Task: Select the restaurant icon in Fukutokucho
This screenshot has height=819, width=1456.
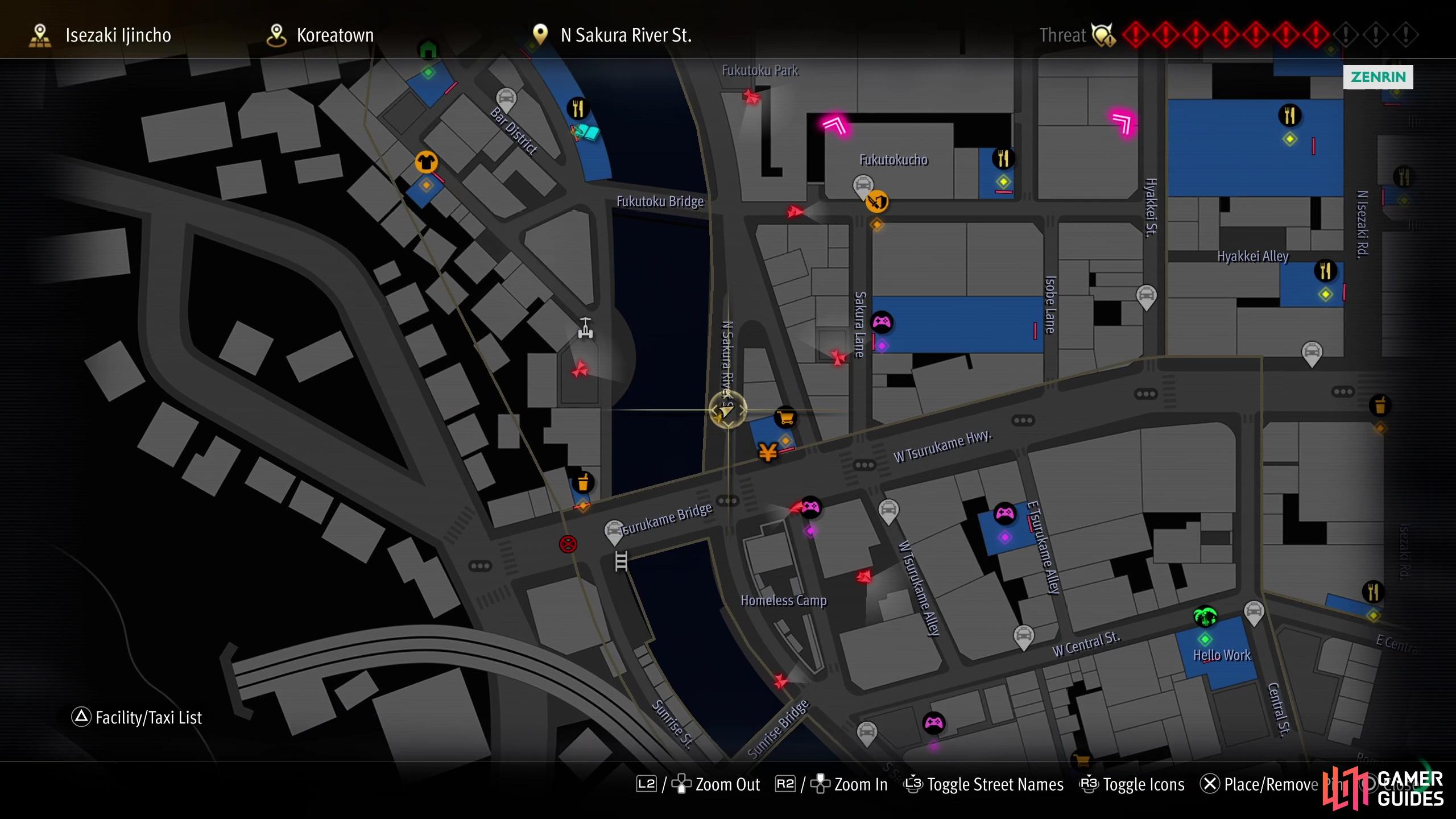Action: (x=1003, y=159)
